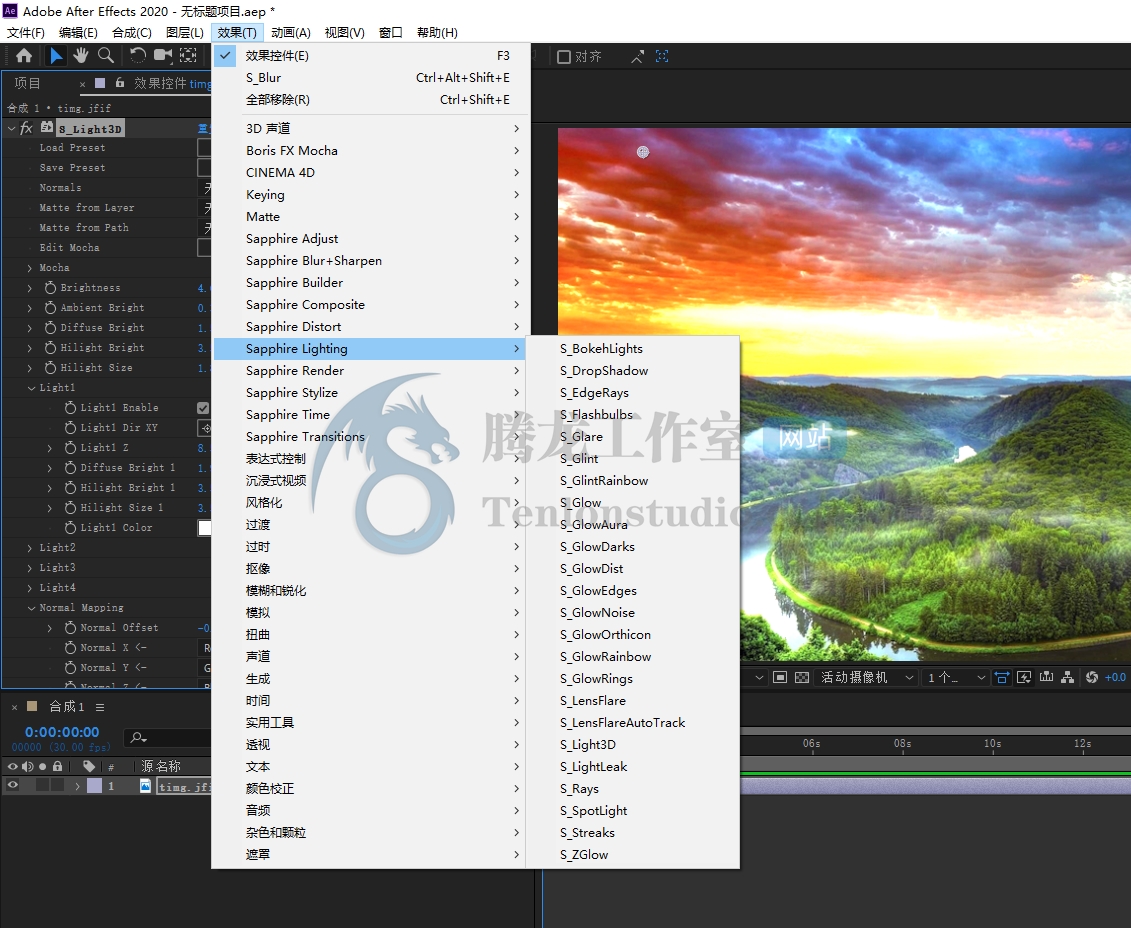Click the Light1 Dir XY point picker
Screen dimensions: 1131x928
(x=205, y=428)
